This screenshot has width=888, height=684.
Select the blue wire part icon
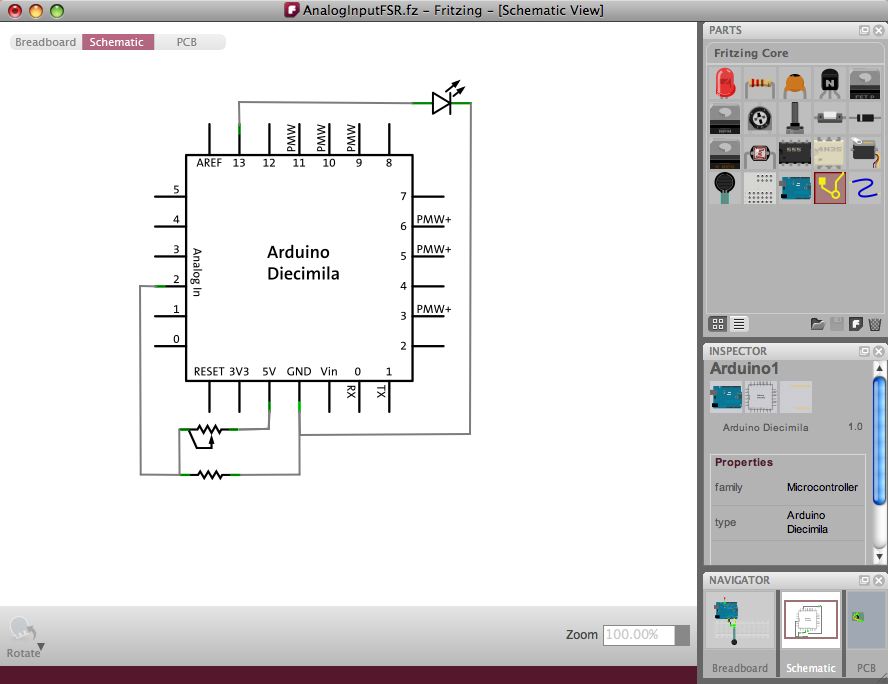[863, 187]
